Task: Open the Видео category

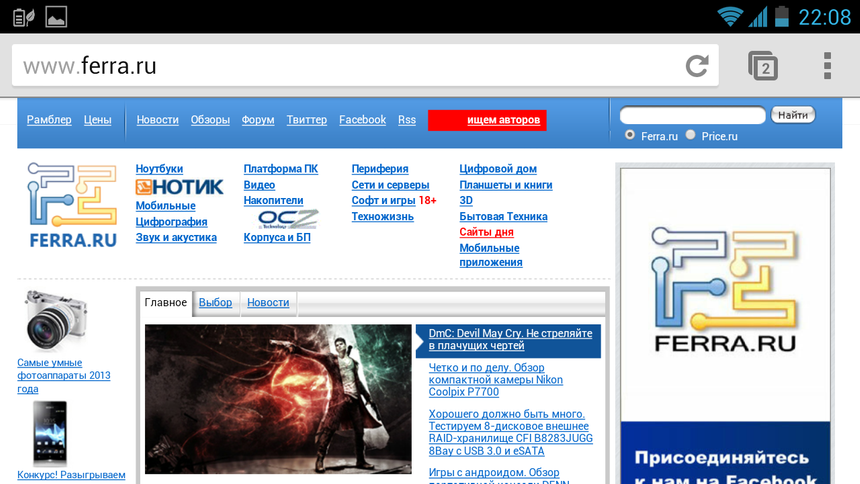Action: pyautogui.click(x=259, y=185)
